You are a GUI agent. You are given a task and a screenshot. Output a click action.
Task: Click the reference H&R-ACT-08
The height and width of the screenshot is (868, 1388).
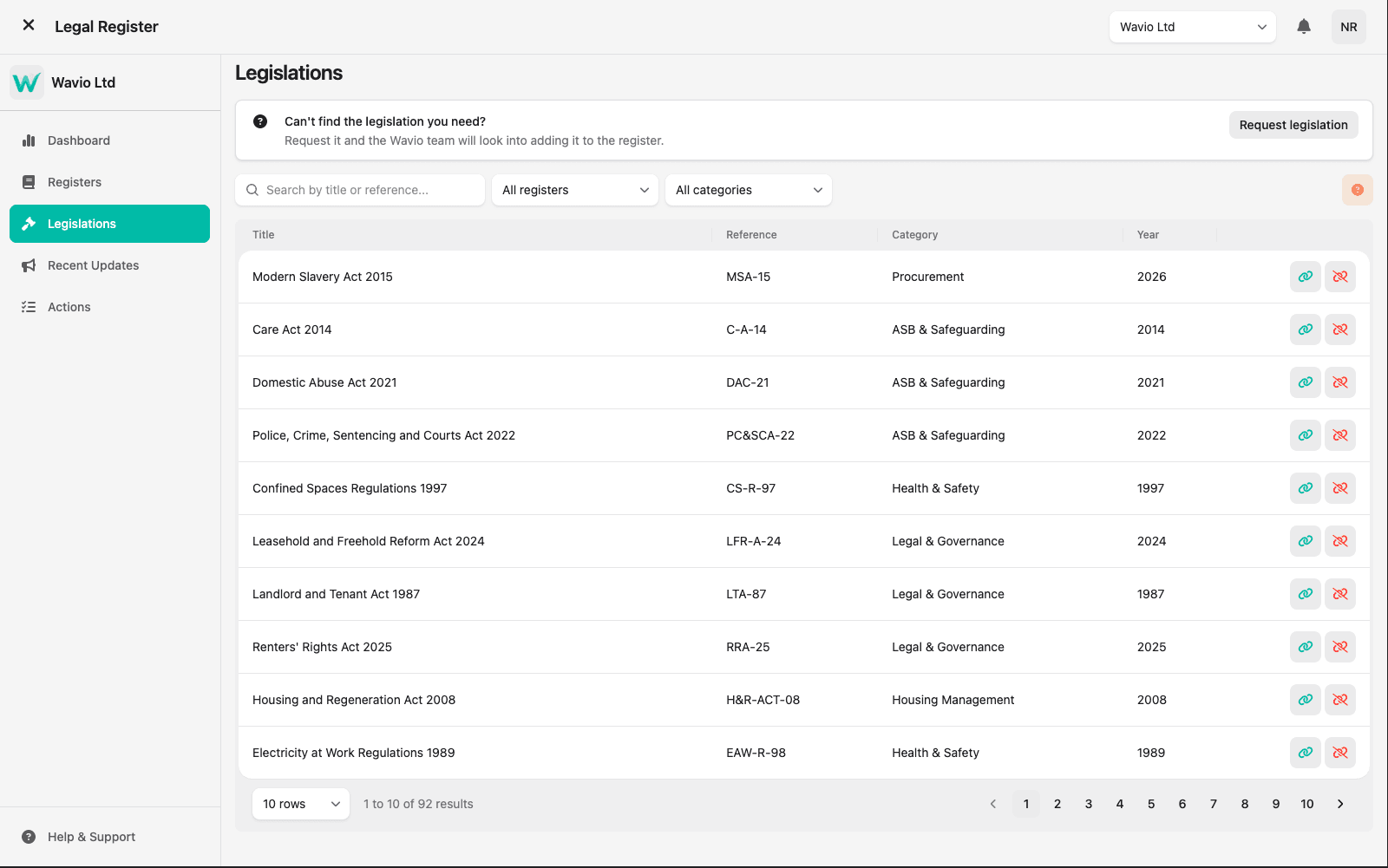[763, 700]
